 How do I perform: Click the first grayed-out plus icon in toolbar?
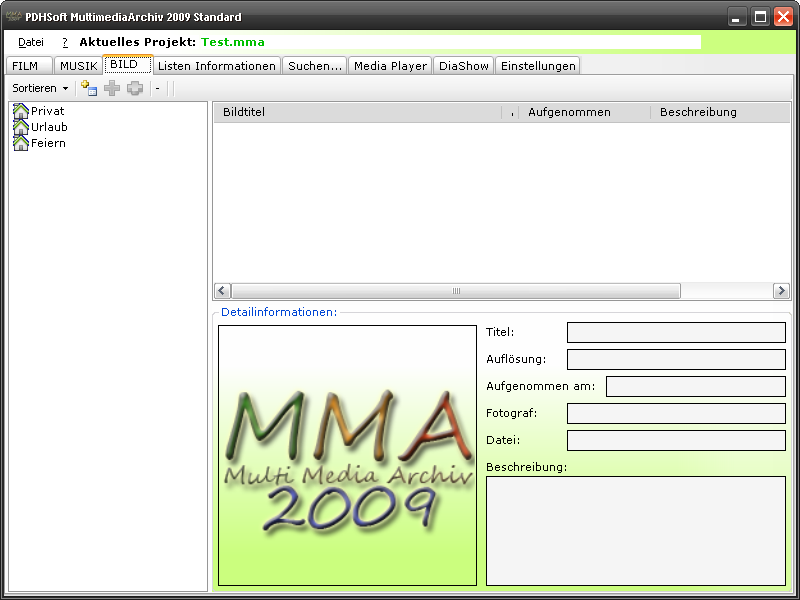click(x=112, y=88)
